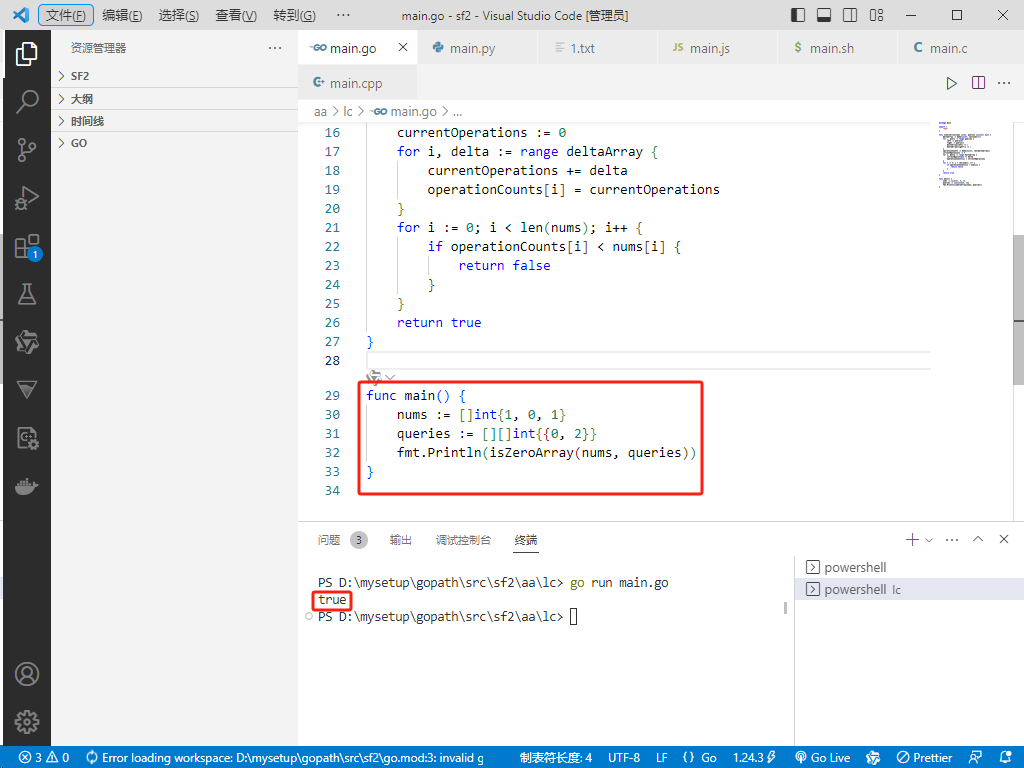Click Prettier status bar item

tap(924, 758)
